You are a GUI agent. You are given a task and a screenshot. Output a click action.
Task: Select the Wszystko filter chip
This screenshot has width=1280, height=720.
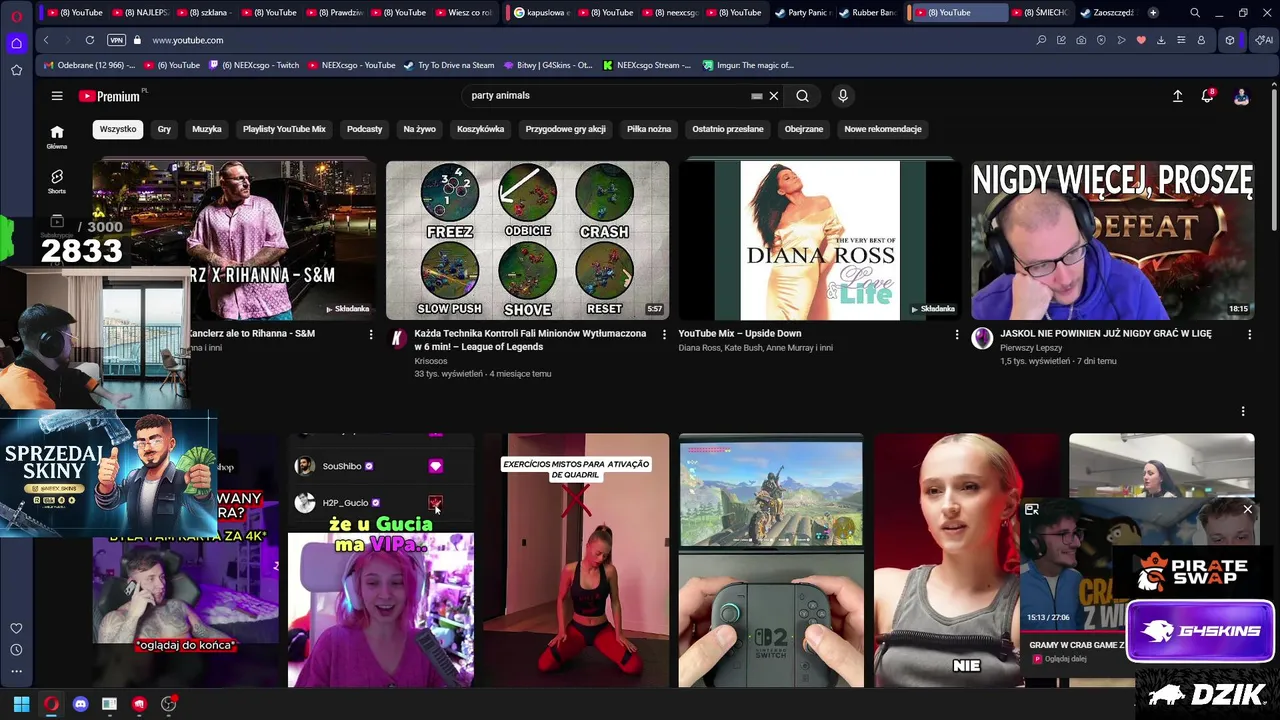tap(118, 129)
